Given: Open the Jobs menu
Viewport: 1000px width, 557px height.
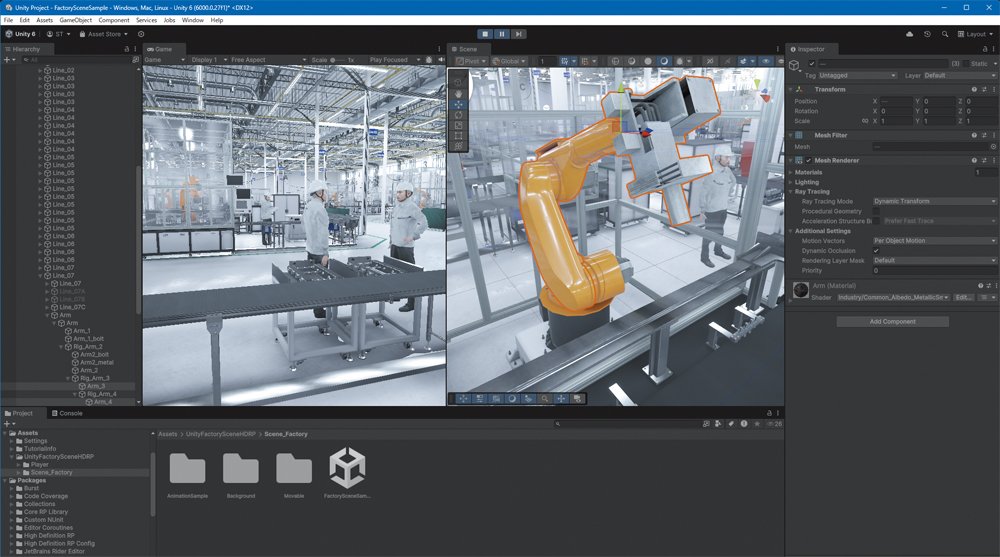Looking at the screenshot, I should (169, 20).
